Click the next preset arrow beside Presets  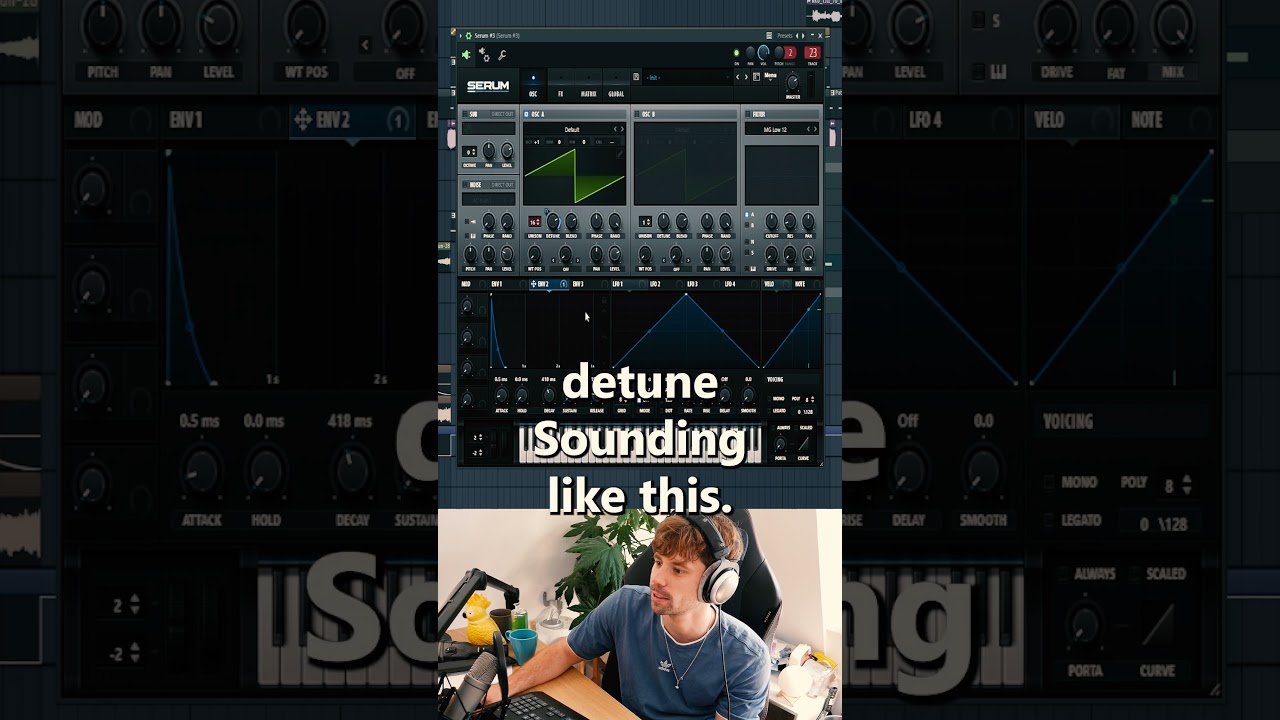pos(803,36)
